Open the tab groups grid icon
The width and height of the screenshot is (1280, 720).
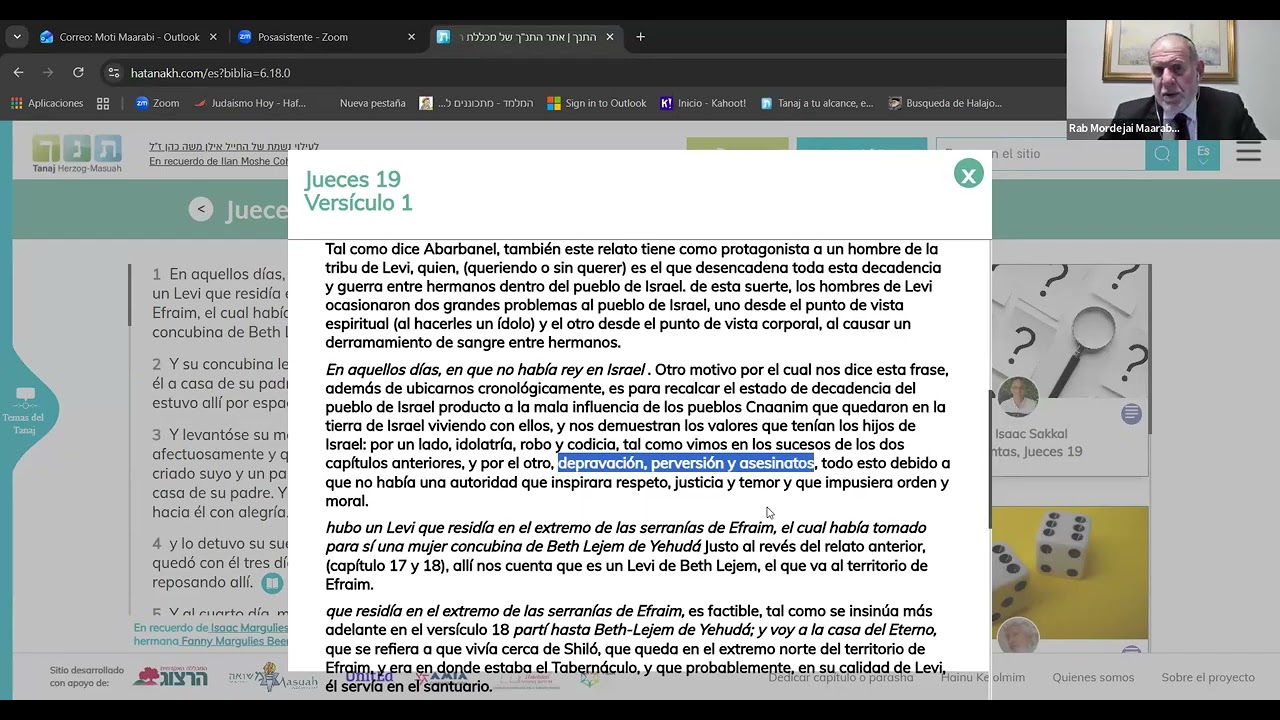[x=103, y=103]
